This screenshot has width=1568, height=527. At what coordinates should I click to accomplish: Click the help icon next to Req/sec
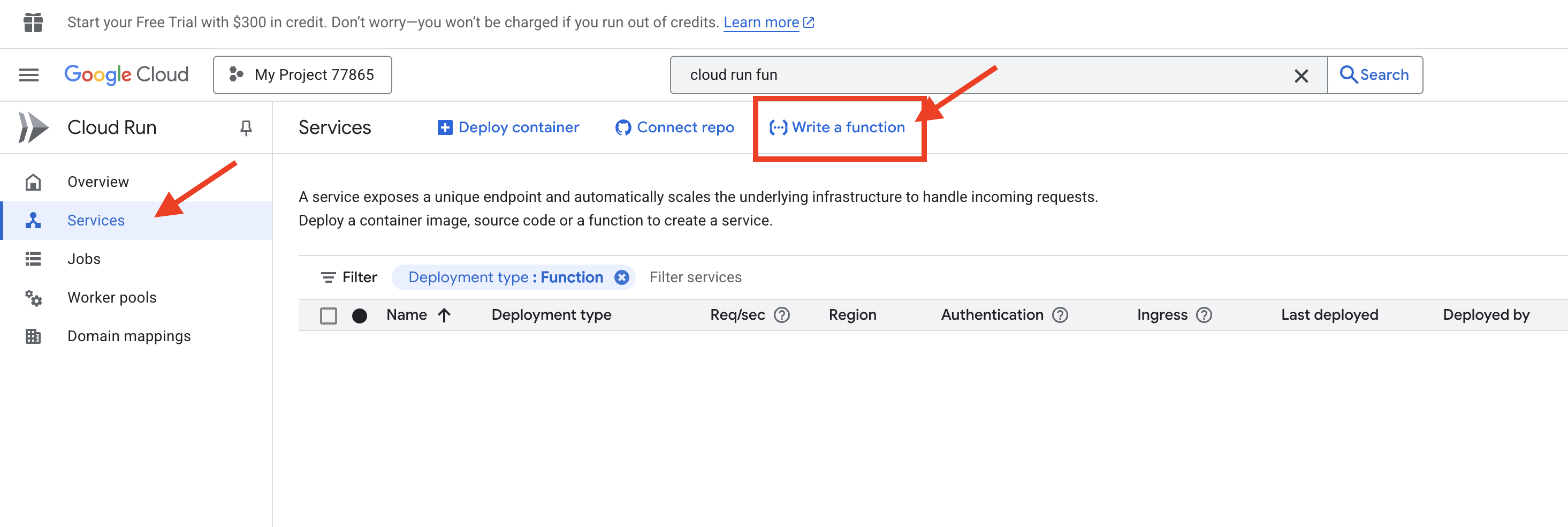click(781, 315)
